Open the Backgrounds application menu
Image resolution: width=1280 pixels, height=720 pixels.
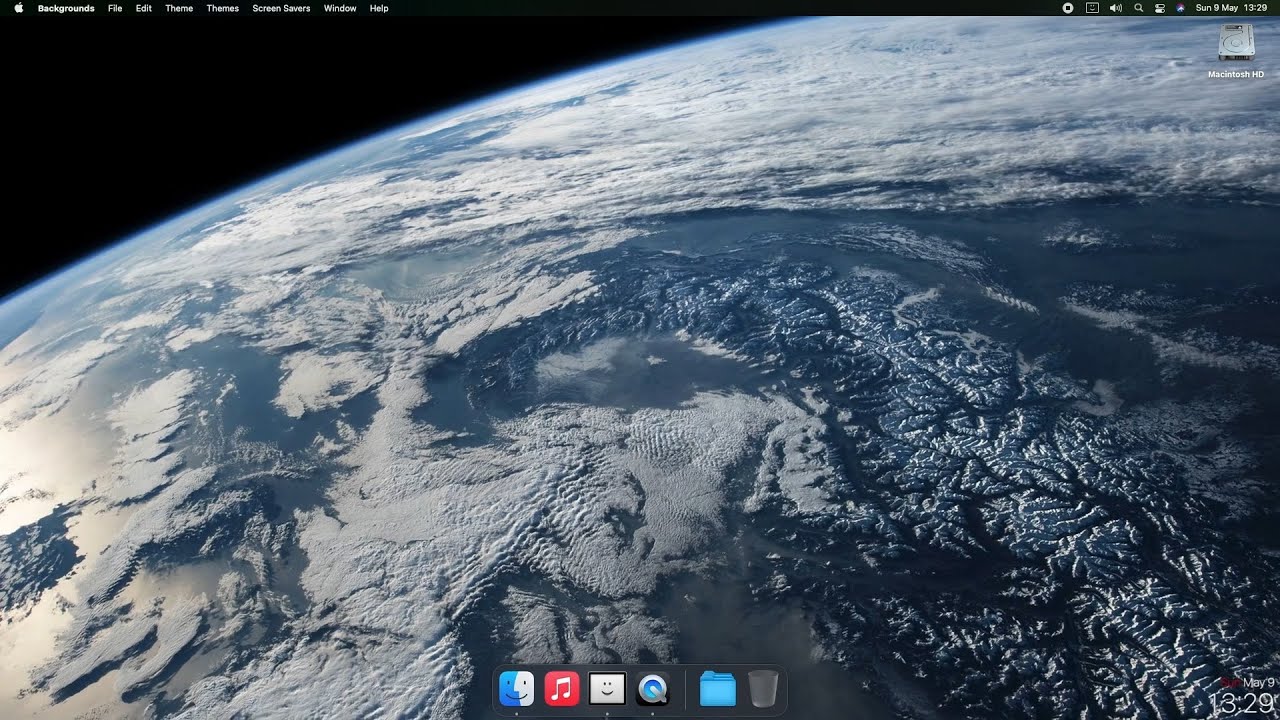coord(66,8)
